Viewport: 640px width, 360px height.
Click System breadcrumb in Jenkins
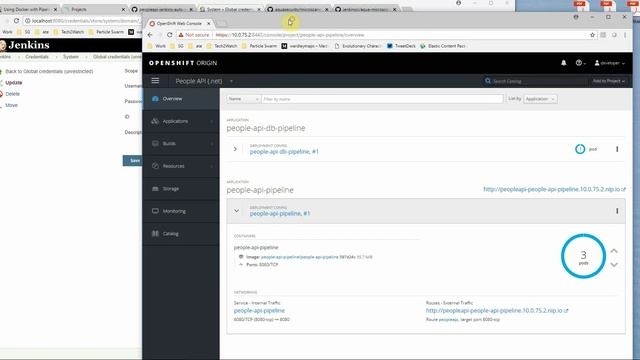click(71, 57)
